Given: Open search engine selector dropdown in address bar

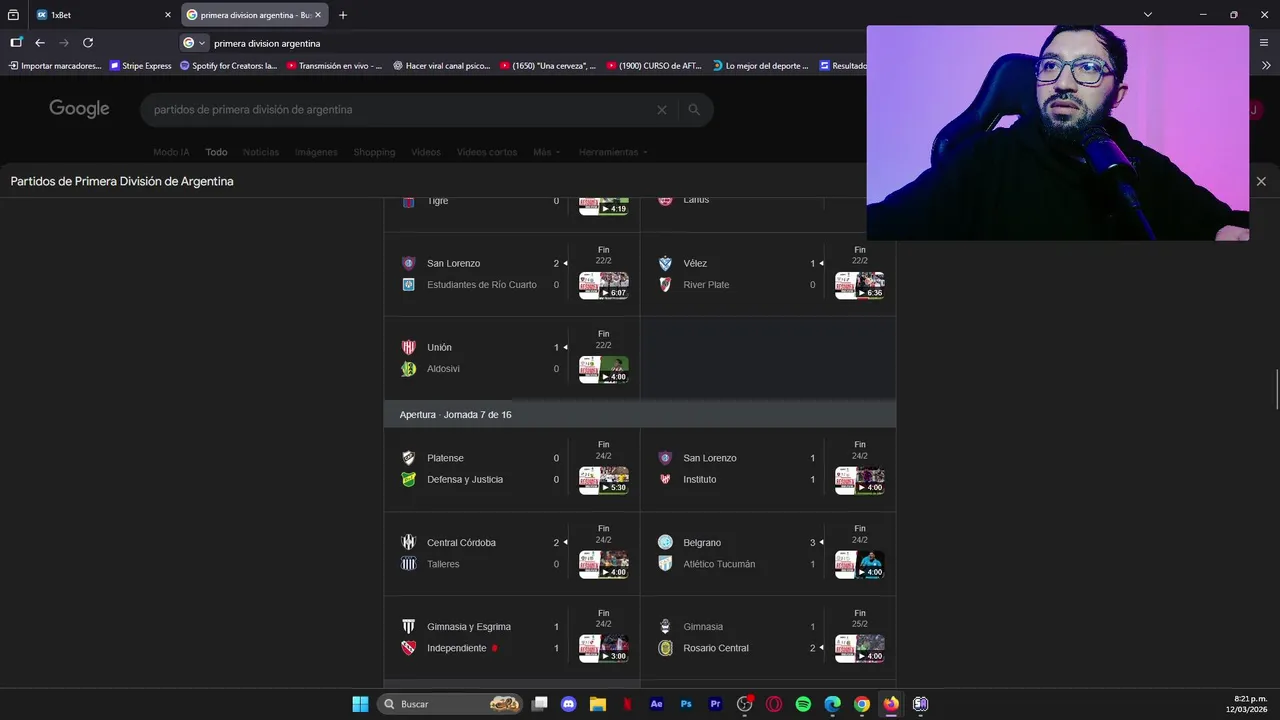Looking at the screenshot, I should pyautogui.click(x=194, y=43).
